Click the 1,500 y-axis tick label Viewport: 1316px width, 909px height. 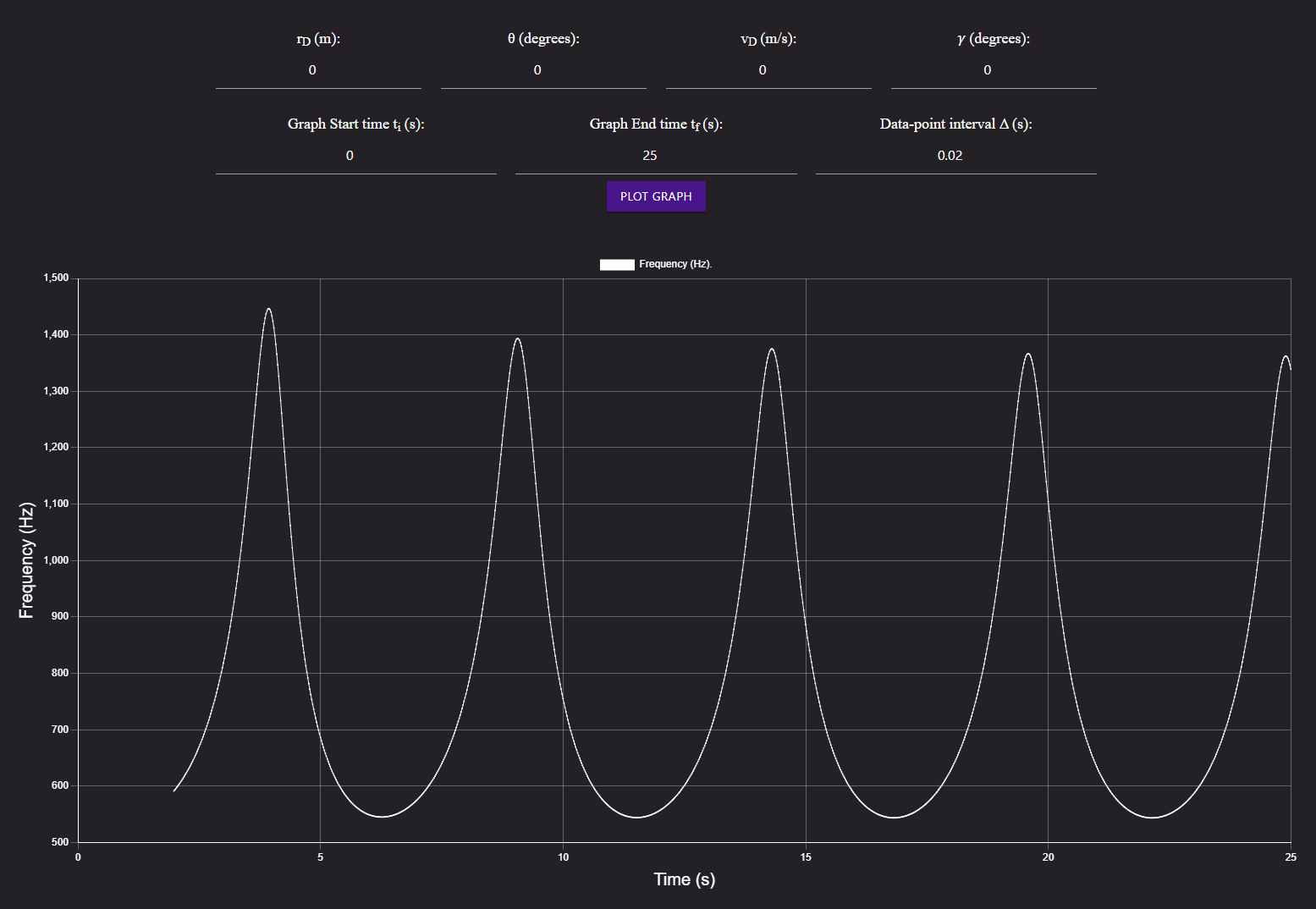point(56,278)
